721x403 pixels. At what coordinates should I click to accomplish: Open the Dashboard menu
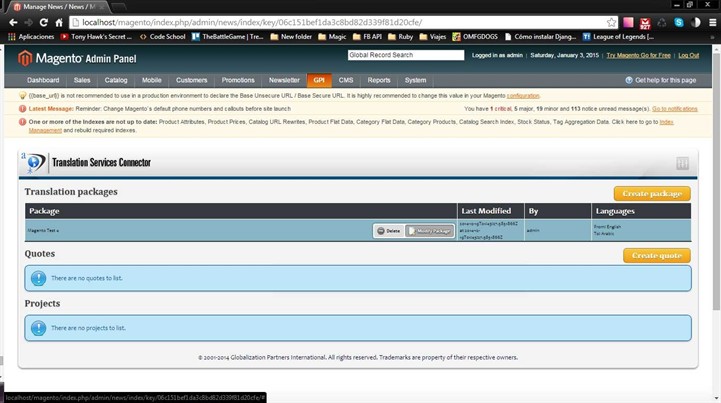click(43, 80)
